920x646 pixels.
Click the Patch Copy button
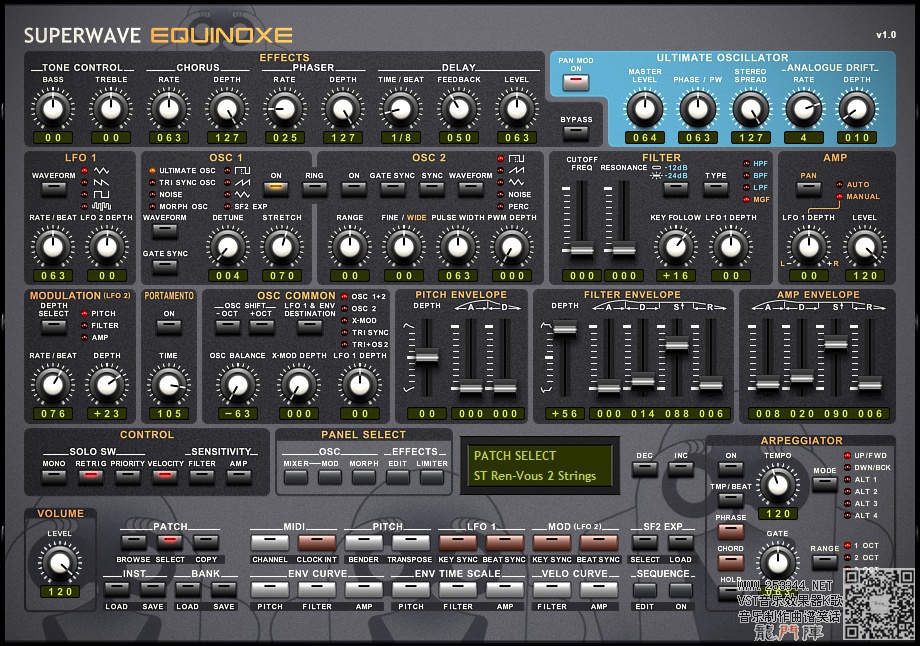[x=206, y=543]
